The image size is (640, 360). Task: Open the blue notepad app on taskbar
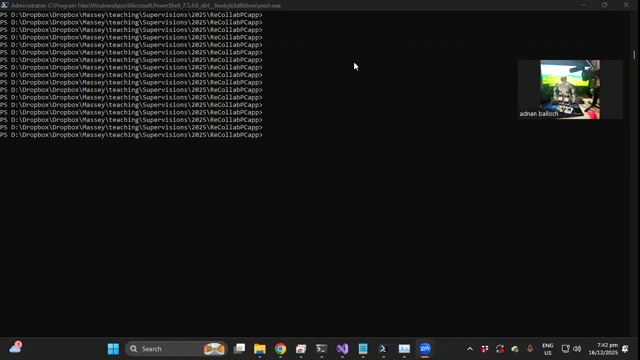[363, 349]
